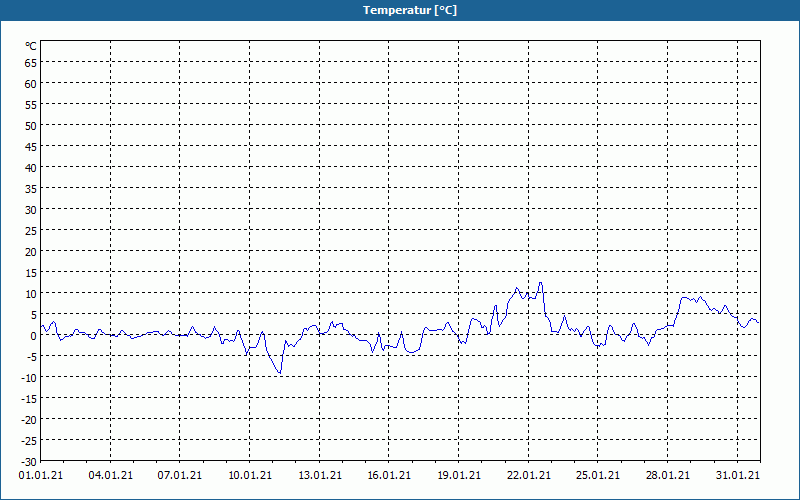Image resolution: width=800 pixels, height=500 pixels.
Task: Click the -10 value on temperature axis
Action: tap(29, 378)
